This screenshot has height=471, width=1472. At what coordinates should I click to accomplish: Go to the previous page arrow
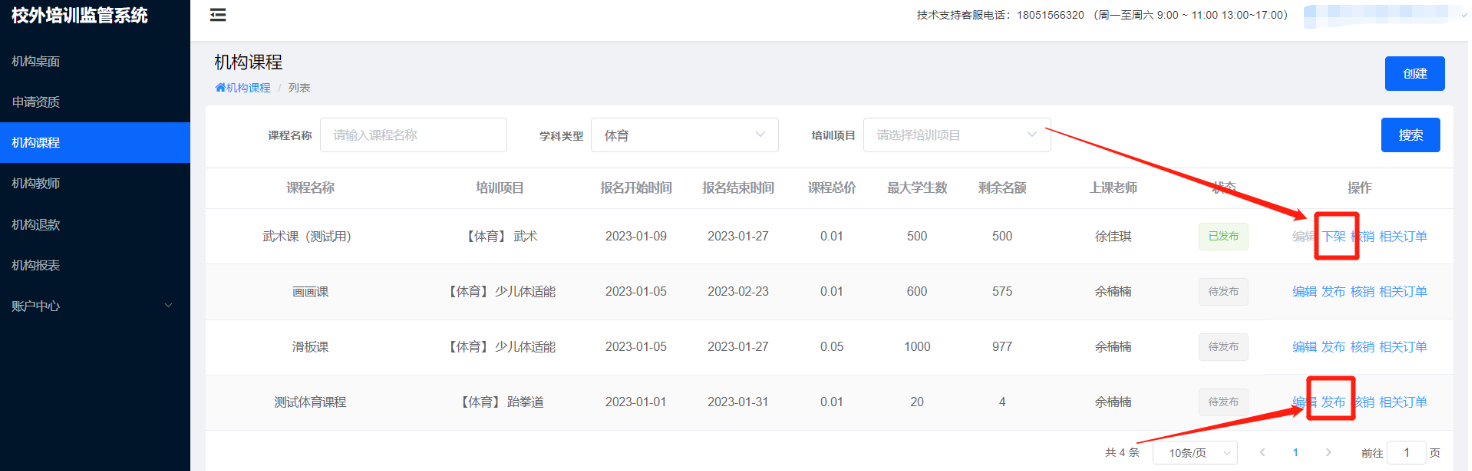1262,453
